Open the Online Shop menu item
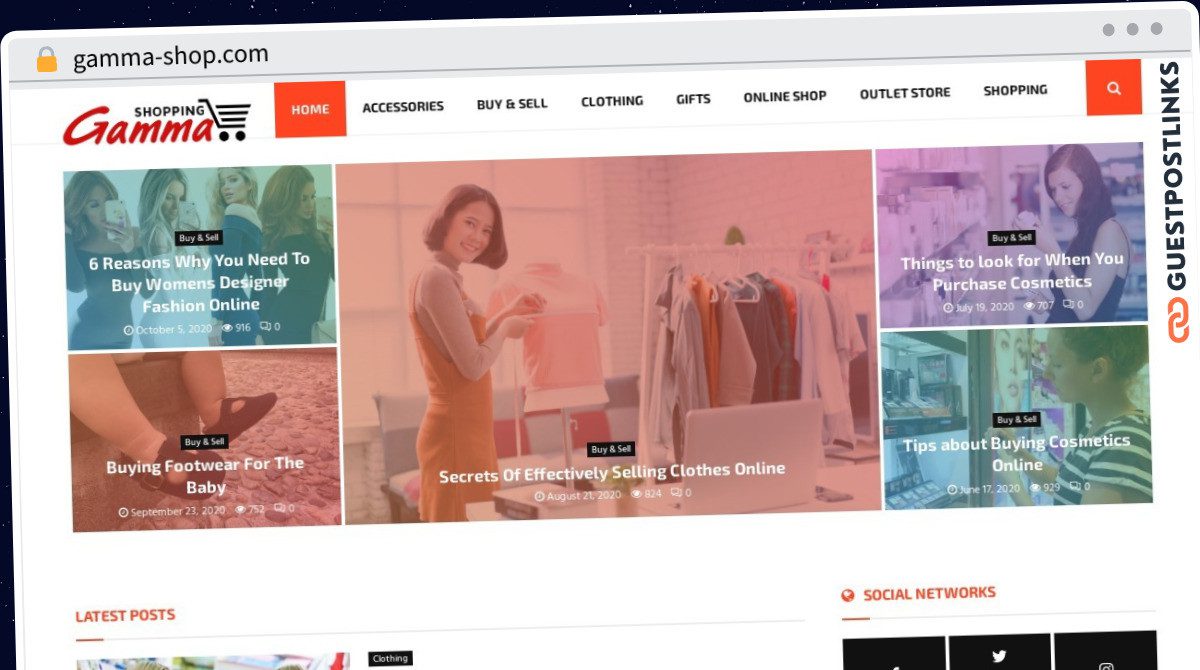The image size is (1200, 670). tap(785, 96)
